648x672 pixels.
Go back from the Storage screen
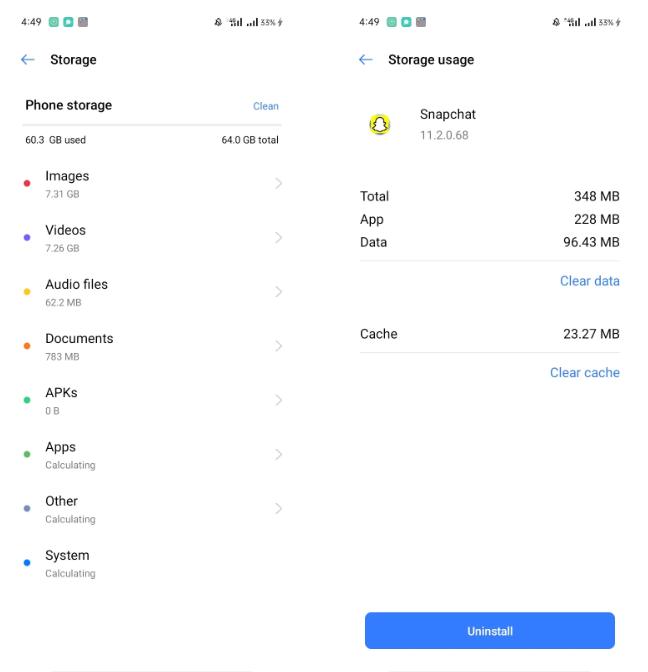28,60
